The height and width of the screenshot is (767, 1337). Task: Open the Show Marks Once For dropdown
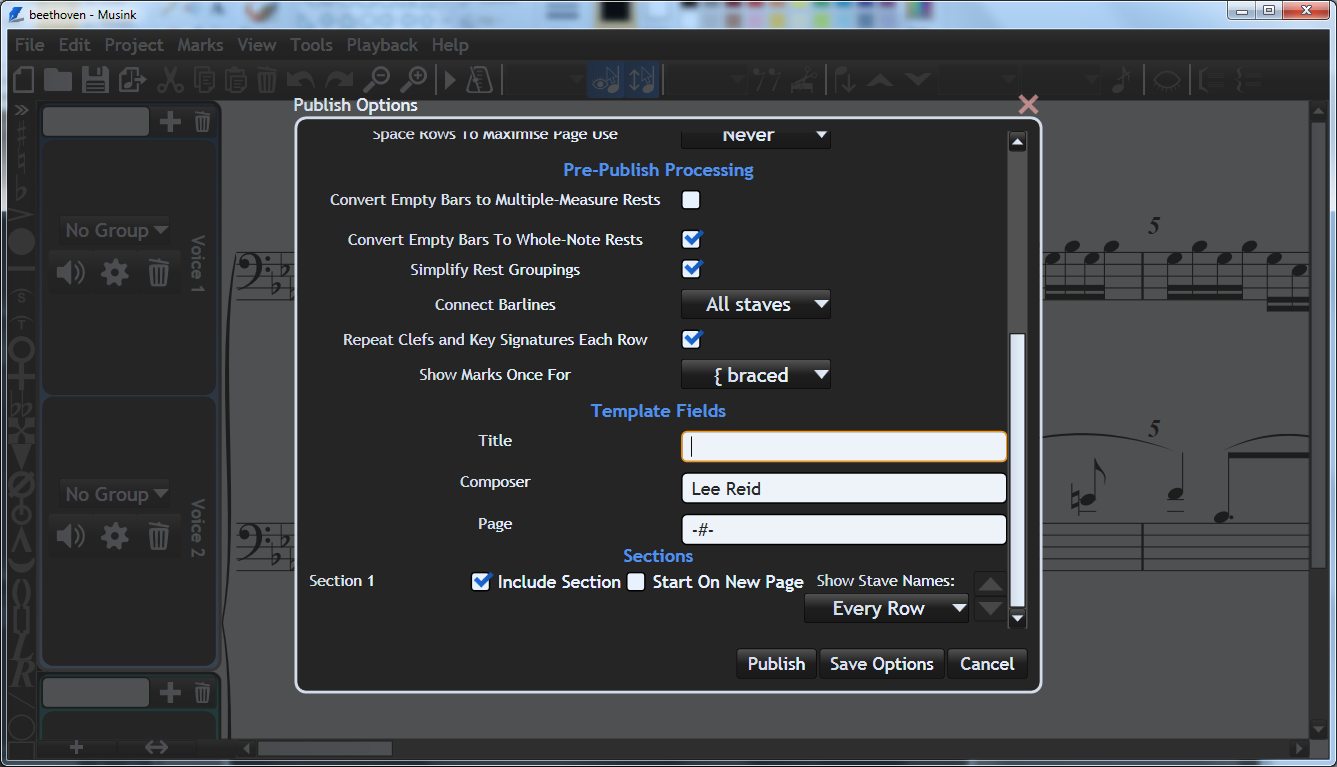[x=755, y=375]
